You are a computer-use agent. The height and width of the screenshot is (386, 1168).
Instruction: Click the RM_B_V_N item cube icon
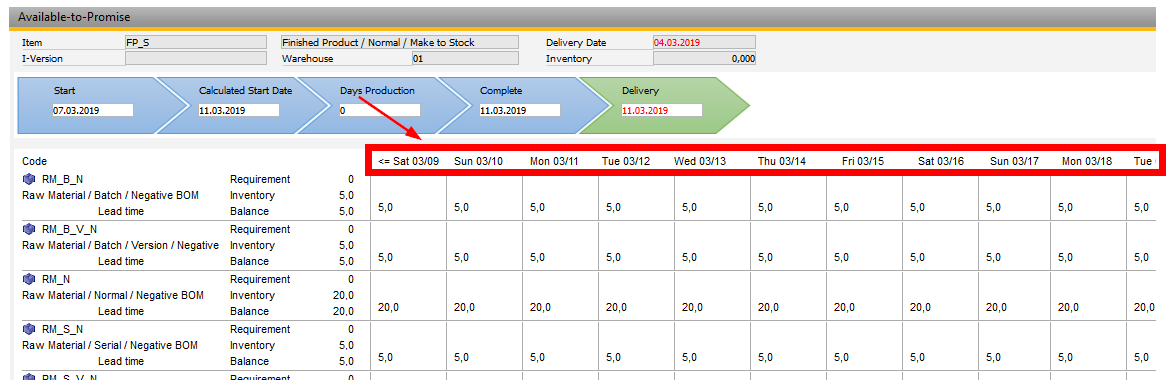coord(29,229)
